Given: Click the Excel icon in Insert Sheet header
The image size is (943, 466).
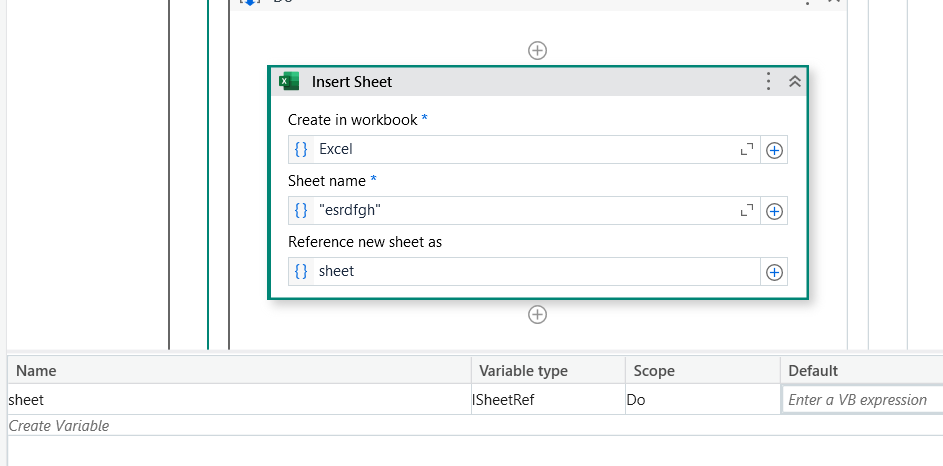Looking at the screenshot, I should coord(290,82).
